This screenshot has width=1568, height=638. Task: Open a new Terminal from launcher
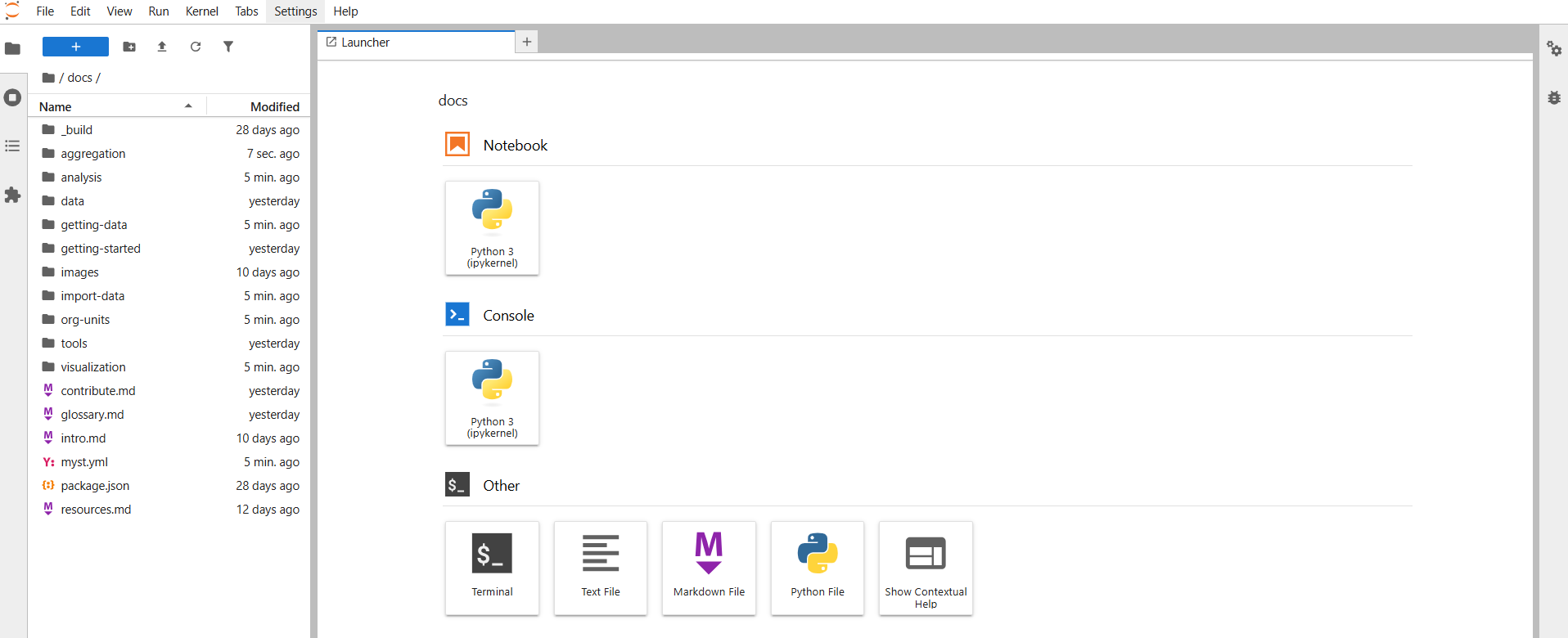pyautogui.click(x=492, y=568)
